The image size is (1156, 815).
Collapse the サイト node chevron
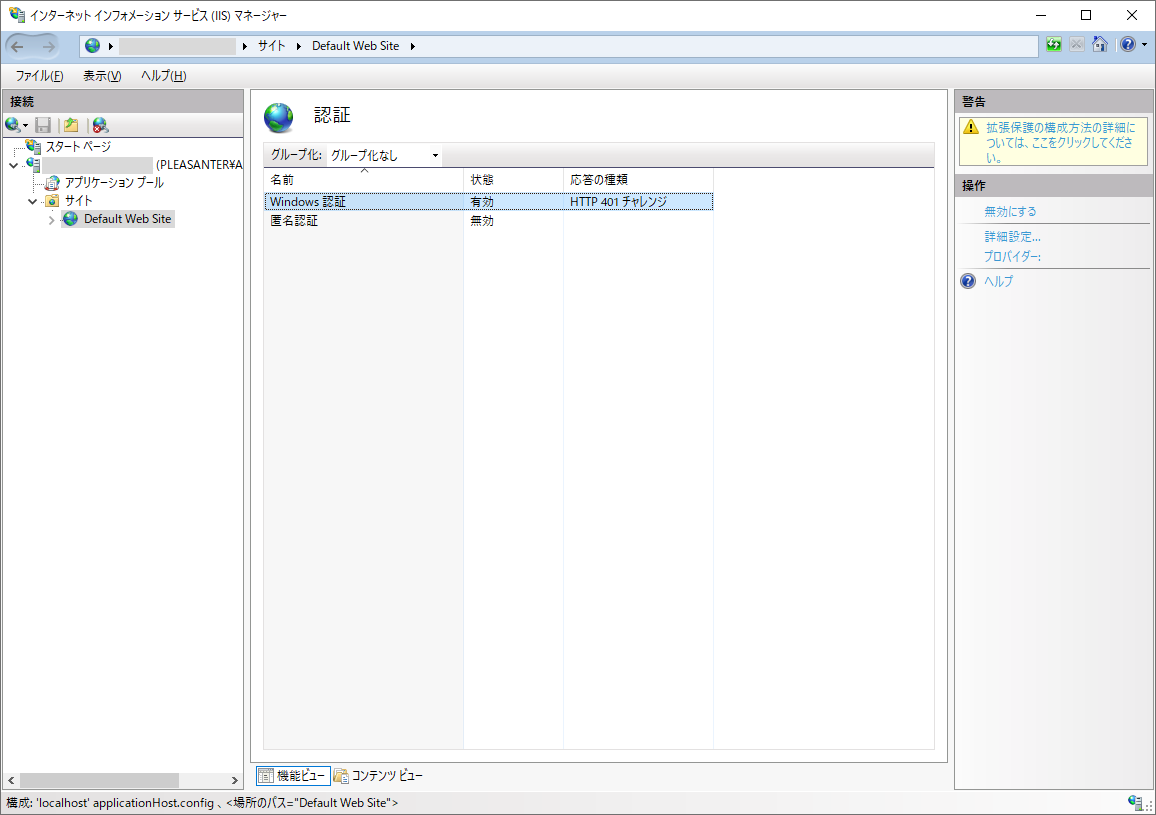(x=32, y=201)
